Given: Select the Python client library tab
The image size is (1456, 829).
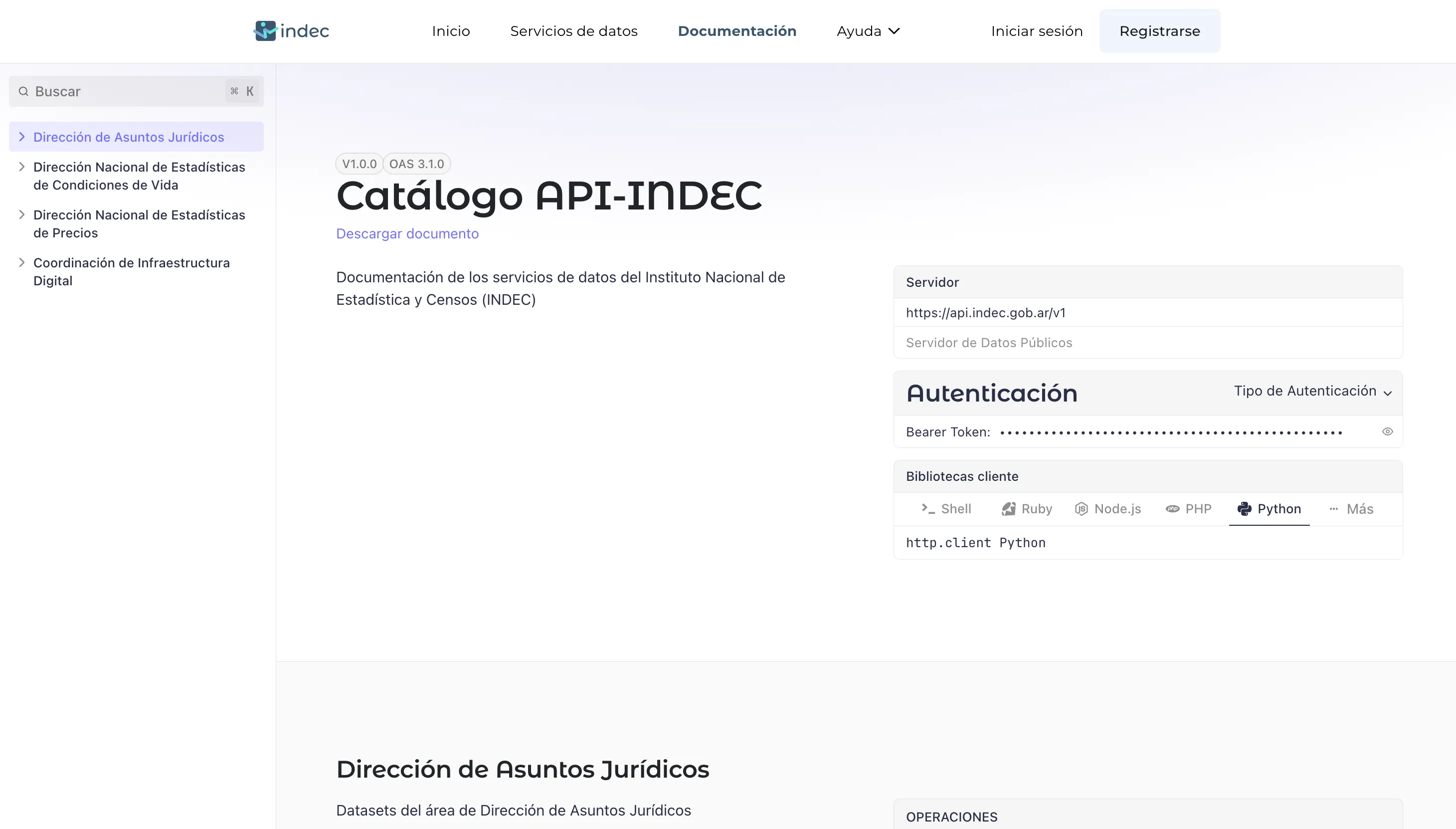Looking at the screenshot, I should coord(1270,508).
